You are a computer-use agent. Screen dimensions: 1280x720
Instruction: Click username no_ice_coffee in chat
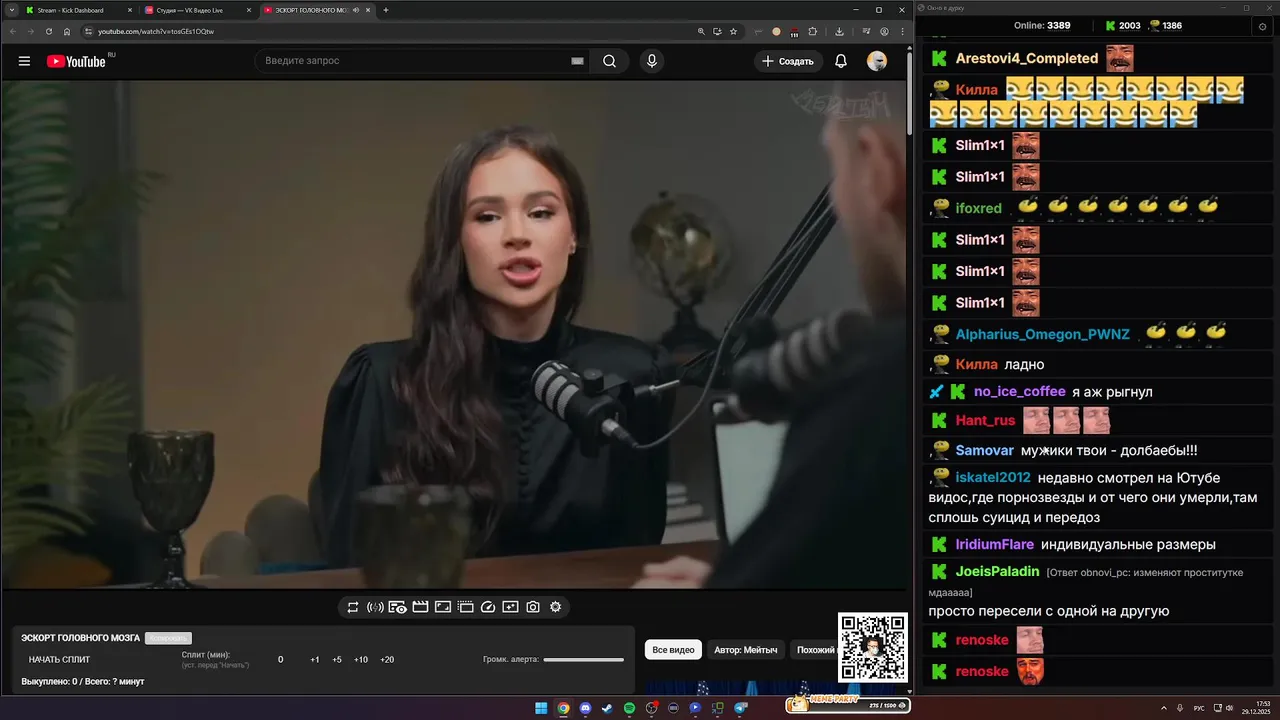click(x=1020, y=392)
